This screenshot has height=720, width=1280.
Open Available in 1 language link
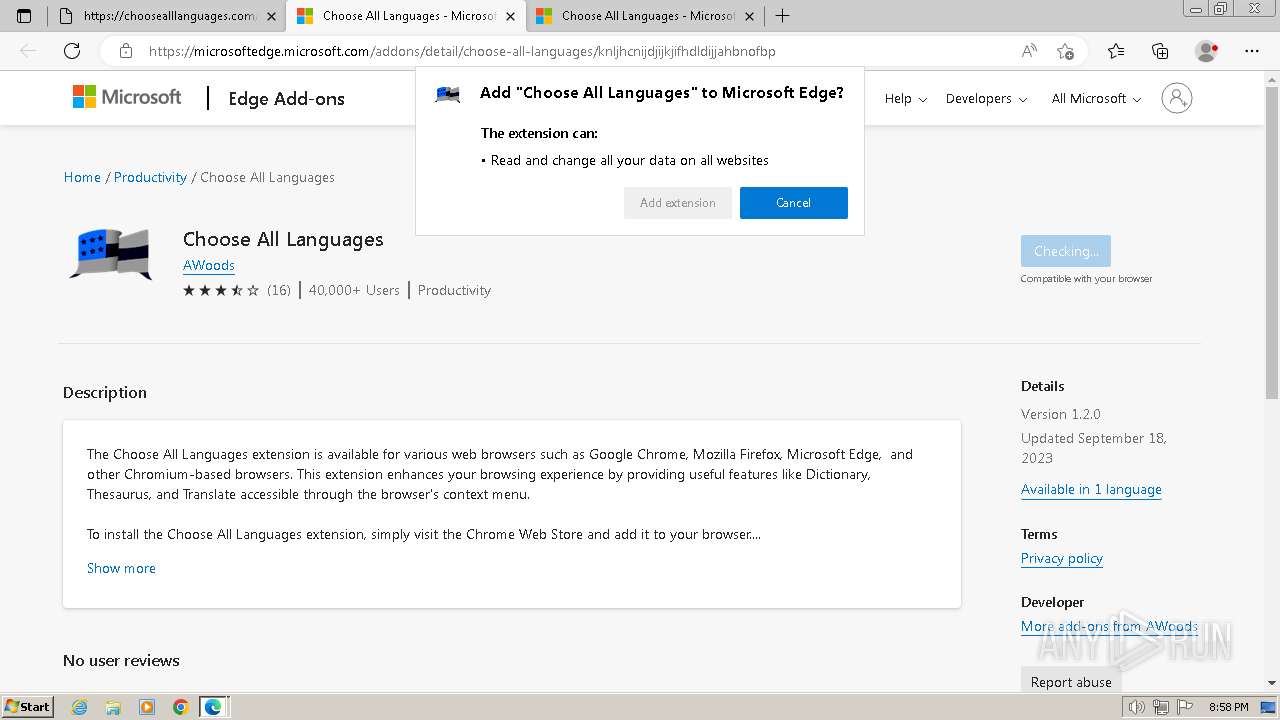1091,489
